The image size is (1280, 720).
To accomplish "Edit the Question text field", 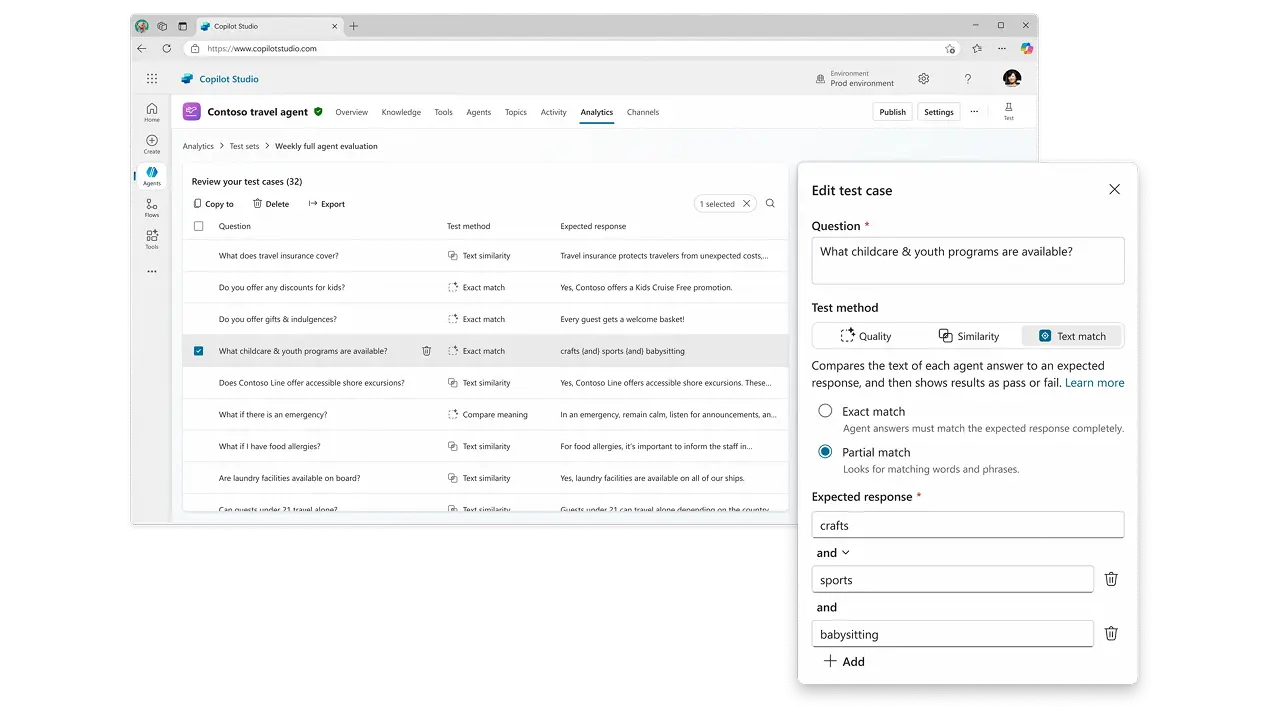I will click(968, 260).
